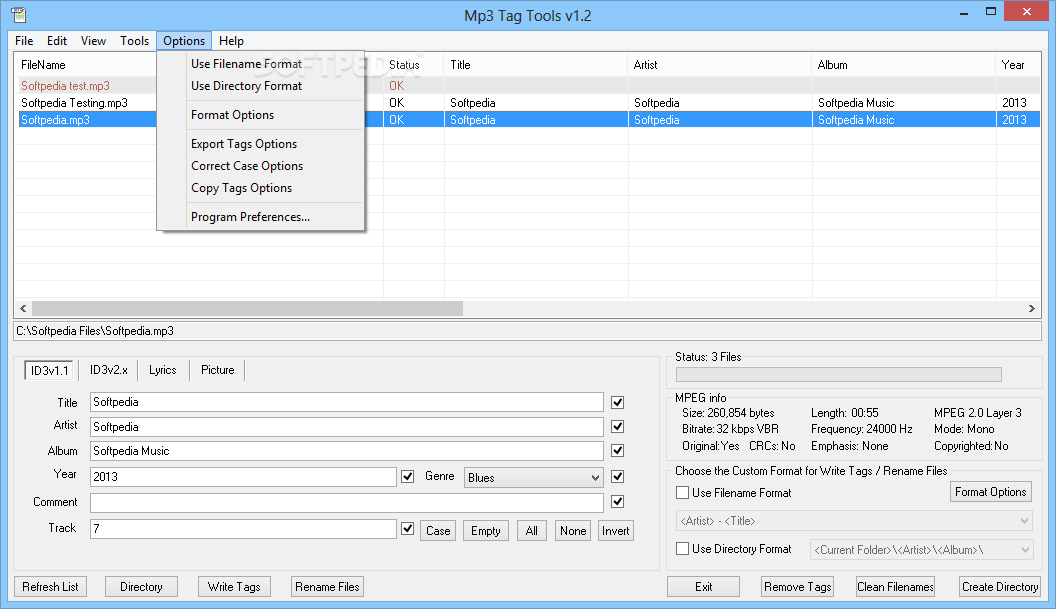
Task: Click in the Artist input field
Action: pyautogui.click(x=347, y=427)
